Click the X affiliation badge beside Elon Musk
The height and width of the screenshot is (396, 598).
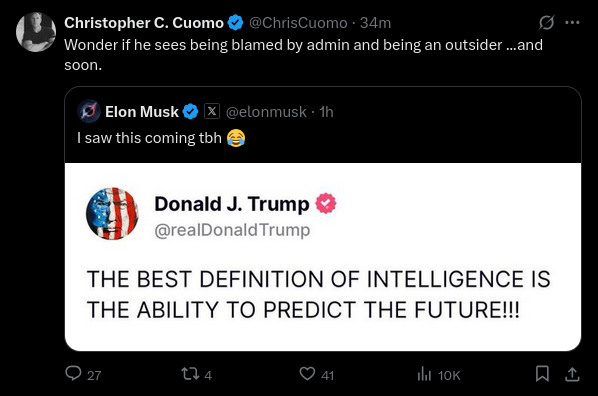pyautogui.click(x=212, y=111)
